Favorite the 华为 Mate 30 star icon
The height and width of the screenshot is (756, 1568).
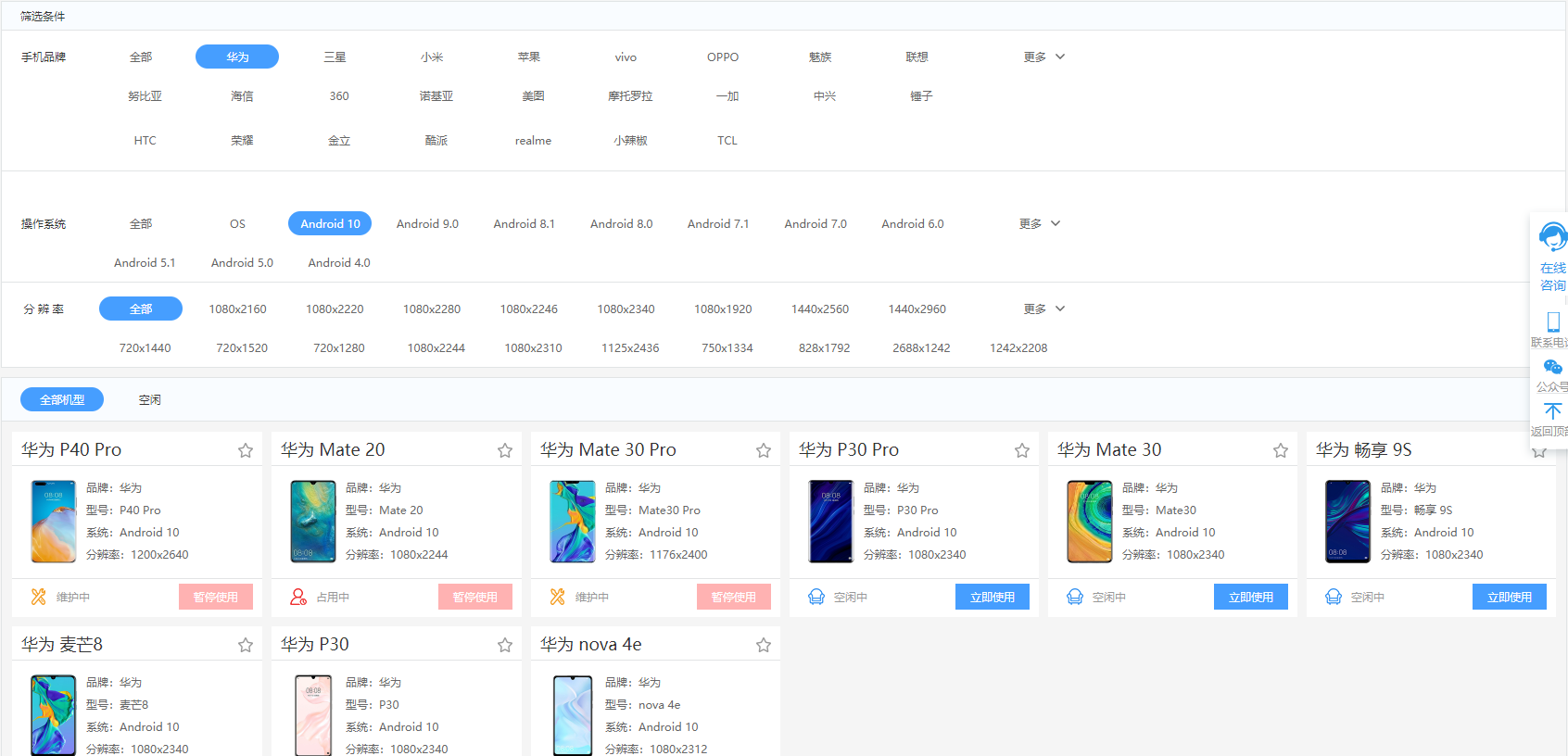tap(1281, 450)
